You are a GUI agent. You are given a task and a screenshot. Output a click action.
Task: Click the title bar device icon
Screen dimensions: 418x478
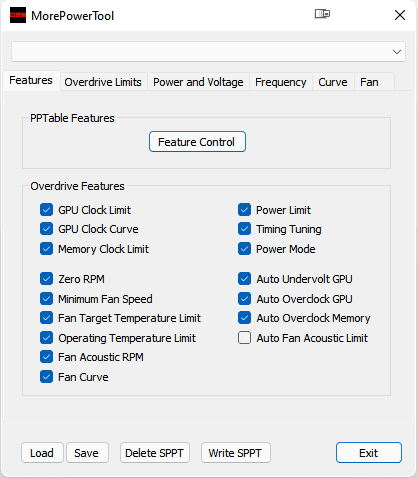click(x=322, y=14)
